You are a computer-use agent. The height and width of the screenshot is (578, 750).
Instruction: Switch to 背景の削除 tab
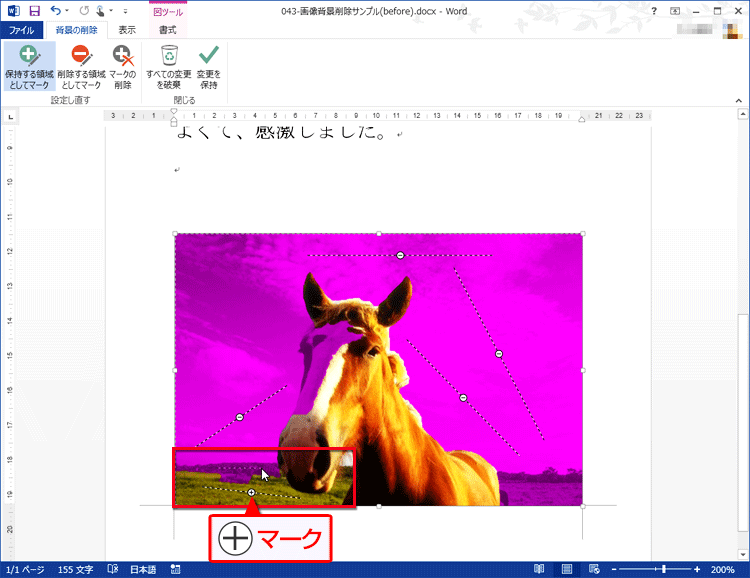[x=77, y=30]
